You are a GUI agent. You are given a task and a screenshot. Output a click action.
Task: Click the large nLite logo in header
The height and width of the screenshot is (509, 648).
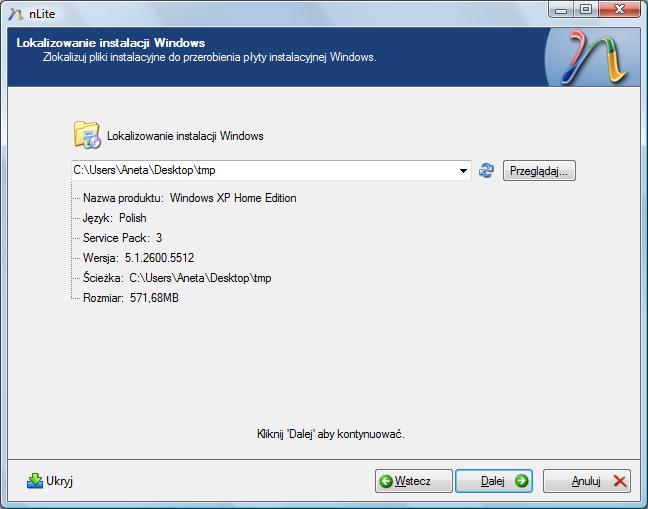pyautogui.click(x=593, y=57)
